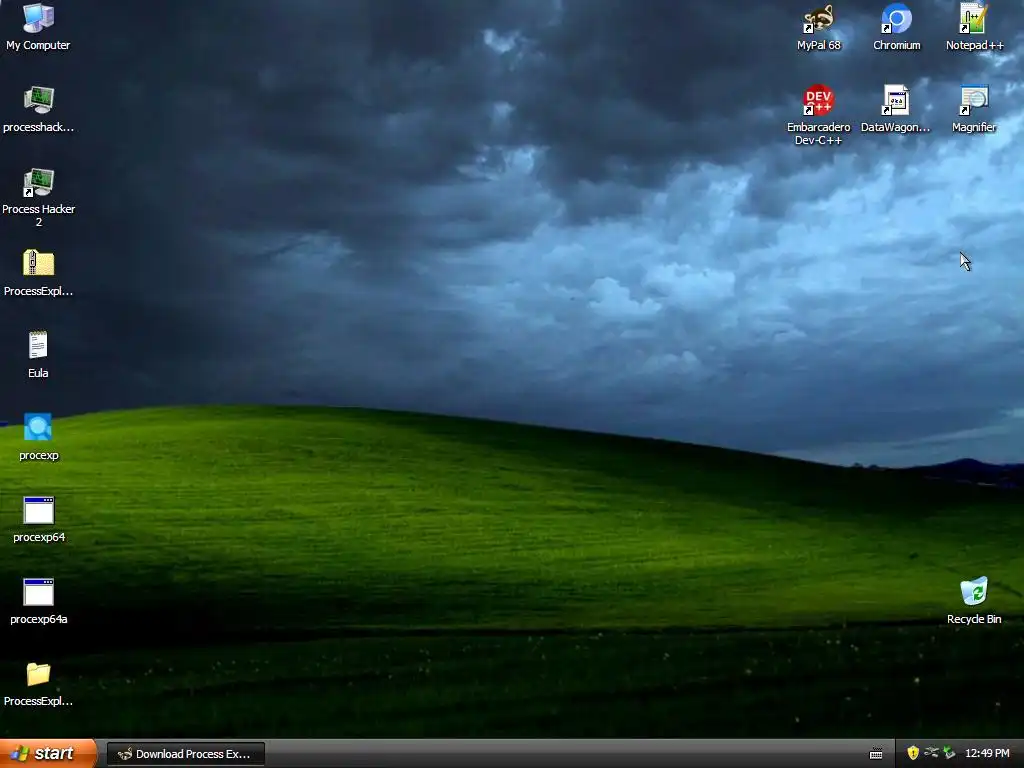Click the green network tray icon

[949, 754]
